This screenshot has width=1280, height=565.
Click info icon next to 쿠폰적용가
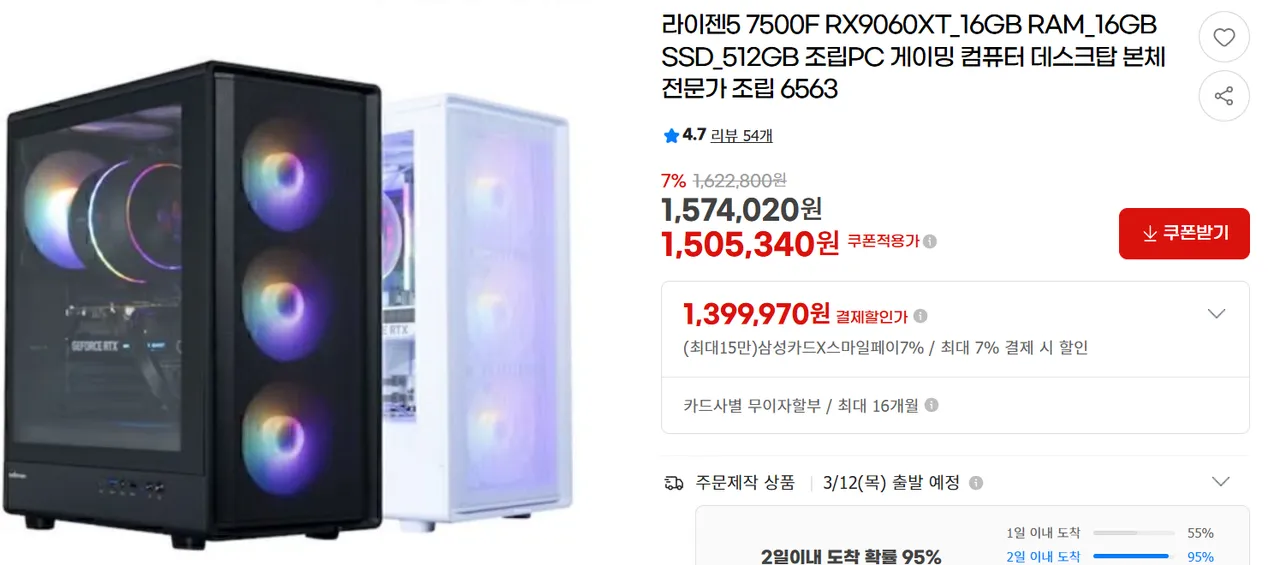930,241
